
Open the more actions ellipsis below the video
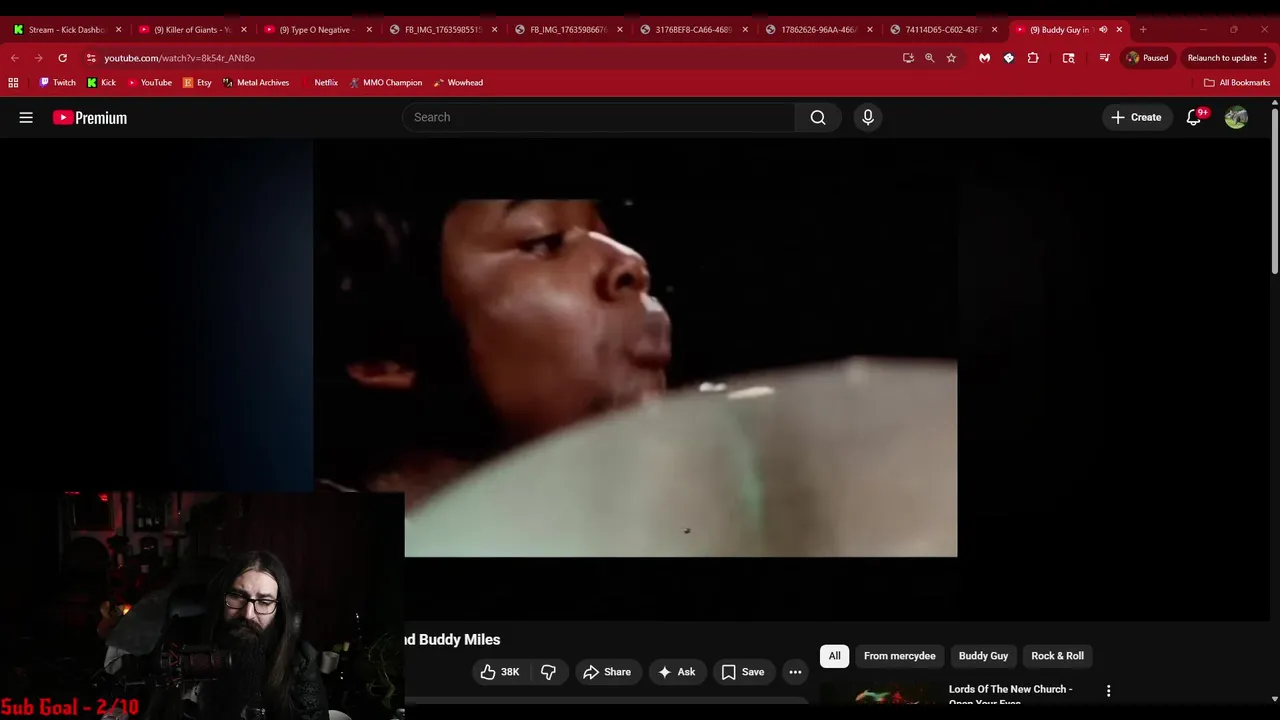click(x=795, y=672)
